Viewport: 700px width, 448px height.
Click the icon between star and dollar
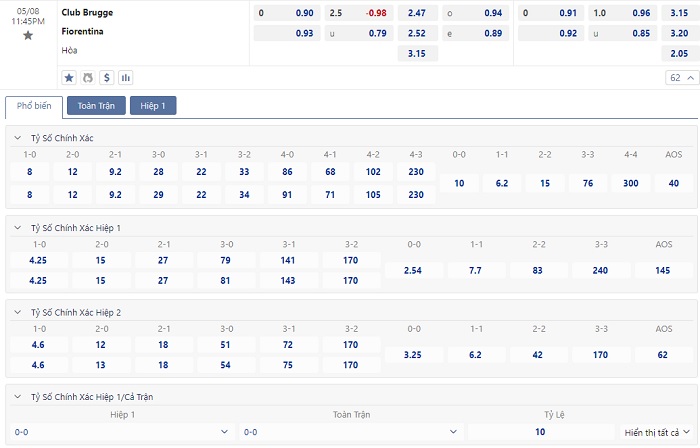(88, 77)
